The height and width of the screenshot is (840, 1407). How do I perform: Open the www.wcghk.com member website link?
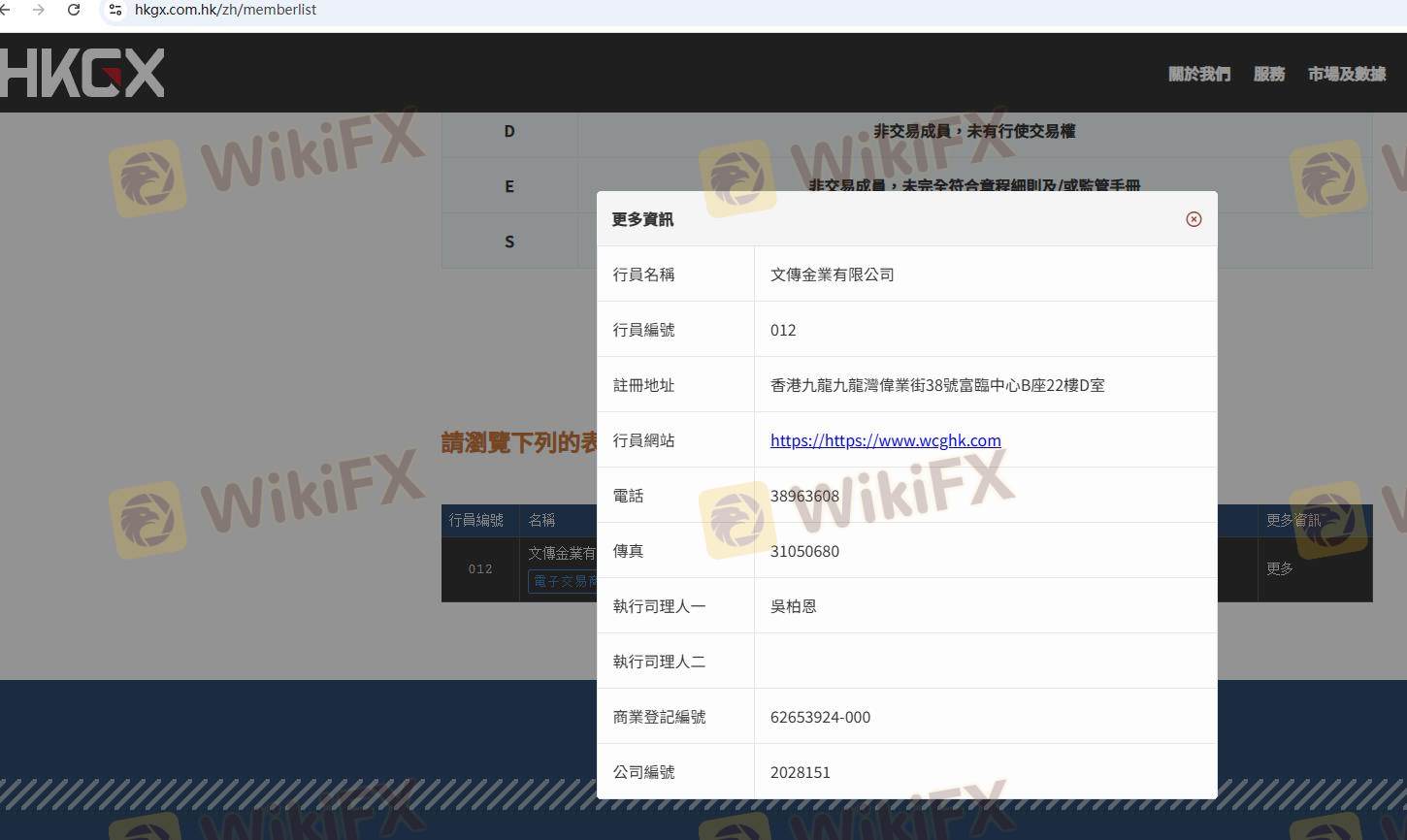pos(885,440)
